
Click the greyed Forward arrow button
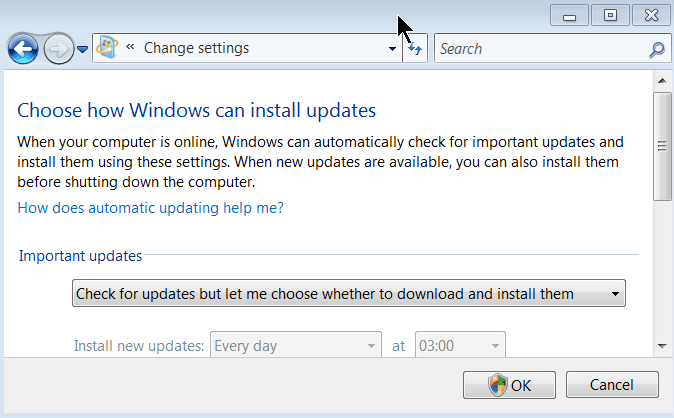[x=59, y=49]
